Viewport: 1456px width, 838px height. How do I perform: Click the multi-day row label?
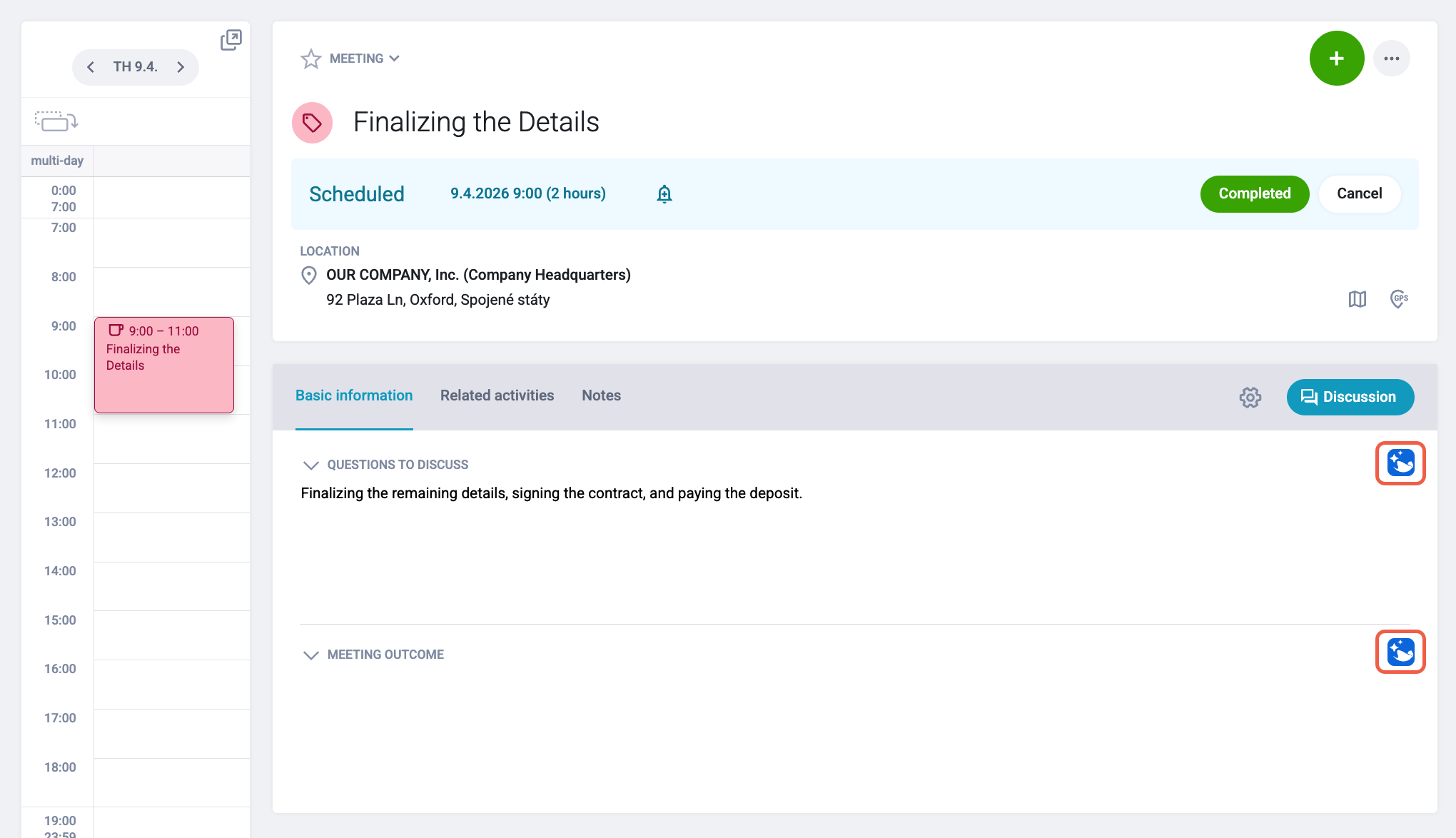tap(57, 161)
